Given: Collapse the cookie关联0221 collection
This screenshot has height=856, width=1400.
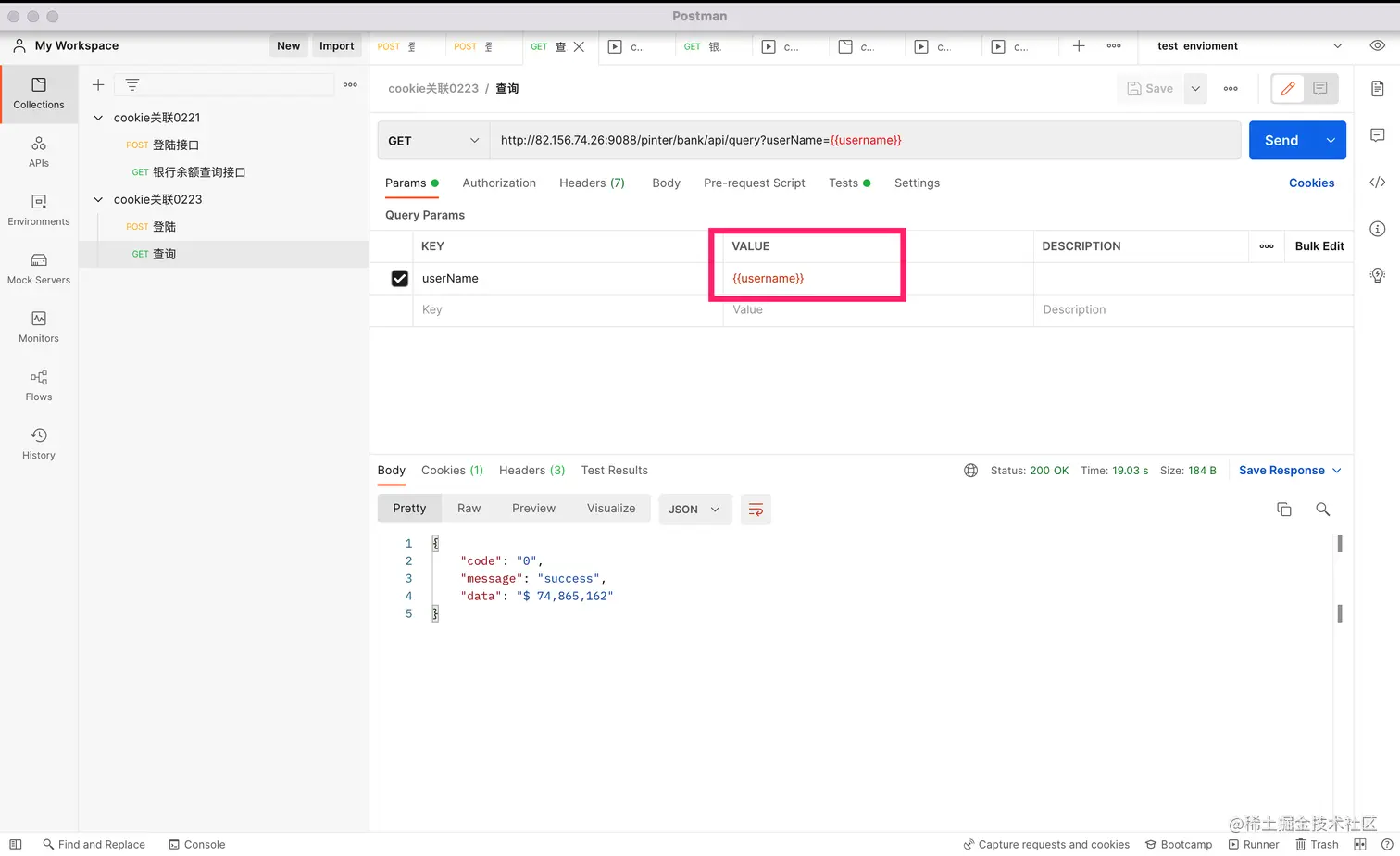Looking at the screenshot, I should pos(98,118).
